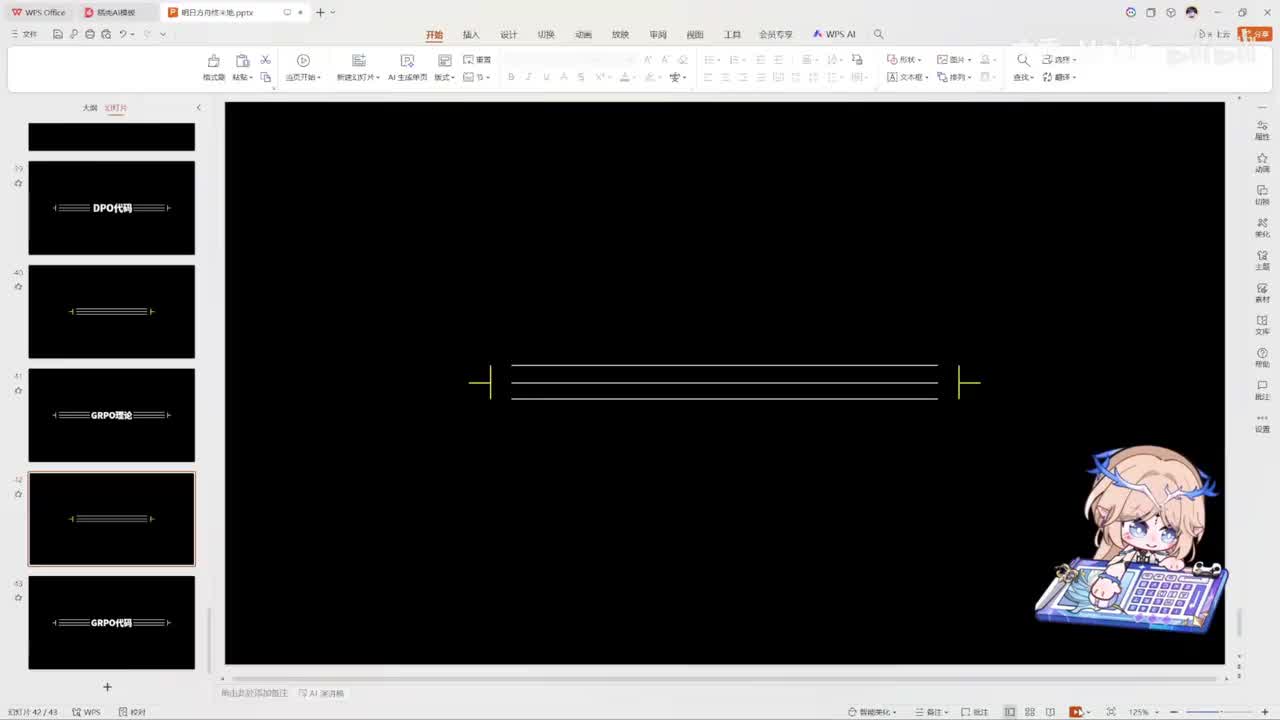Click the Print icon in quick toolbar

pos(90,34)
